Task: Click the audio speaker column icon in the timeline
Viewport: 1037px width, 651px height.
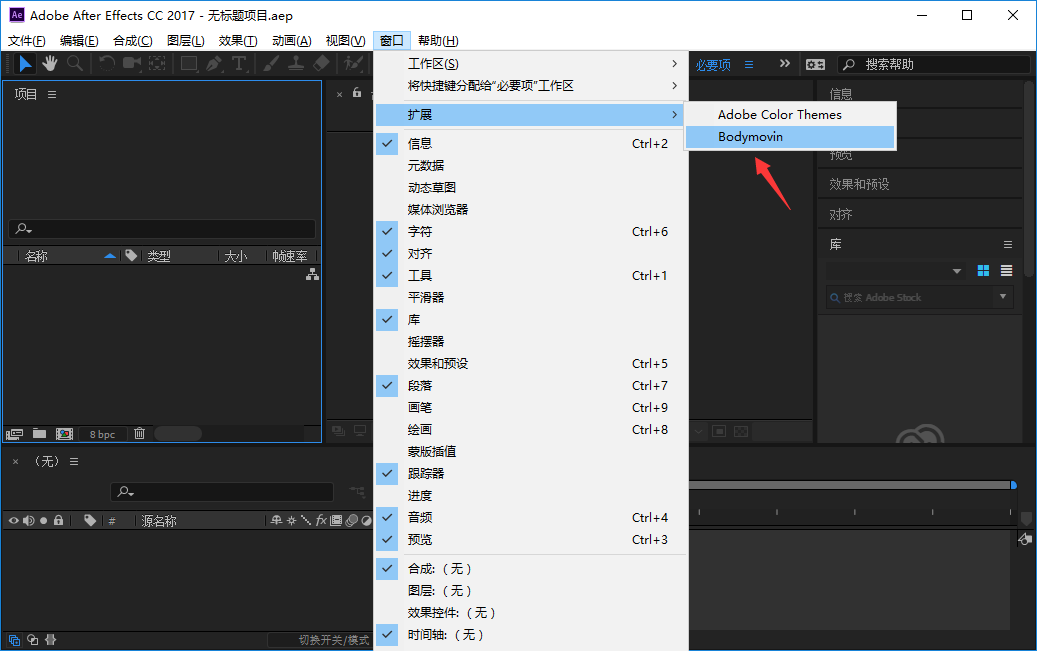Action: (x=28, y=521)
